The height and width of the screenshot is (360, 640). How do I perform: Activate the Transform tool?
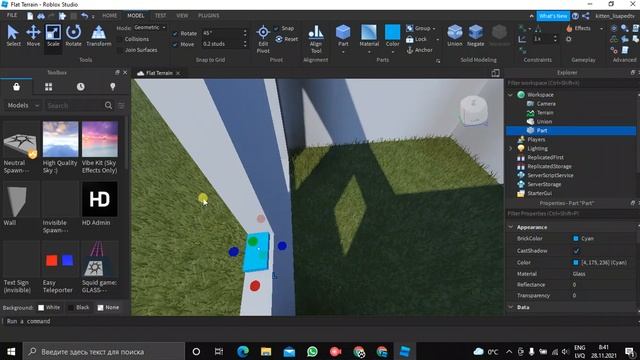point(98,36)
